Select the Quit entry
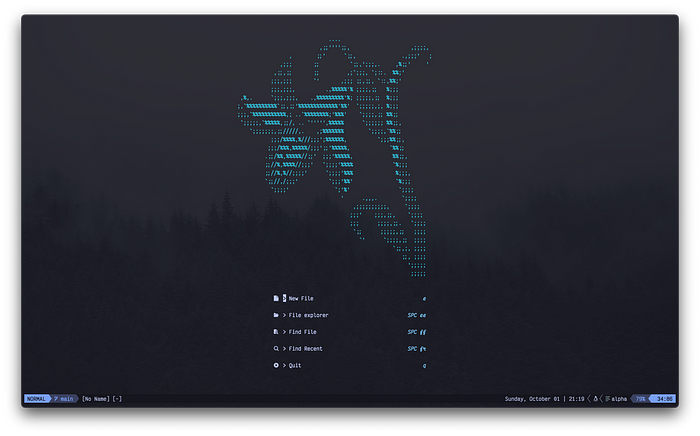 click(350, 365)
